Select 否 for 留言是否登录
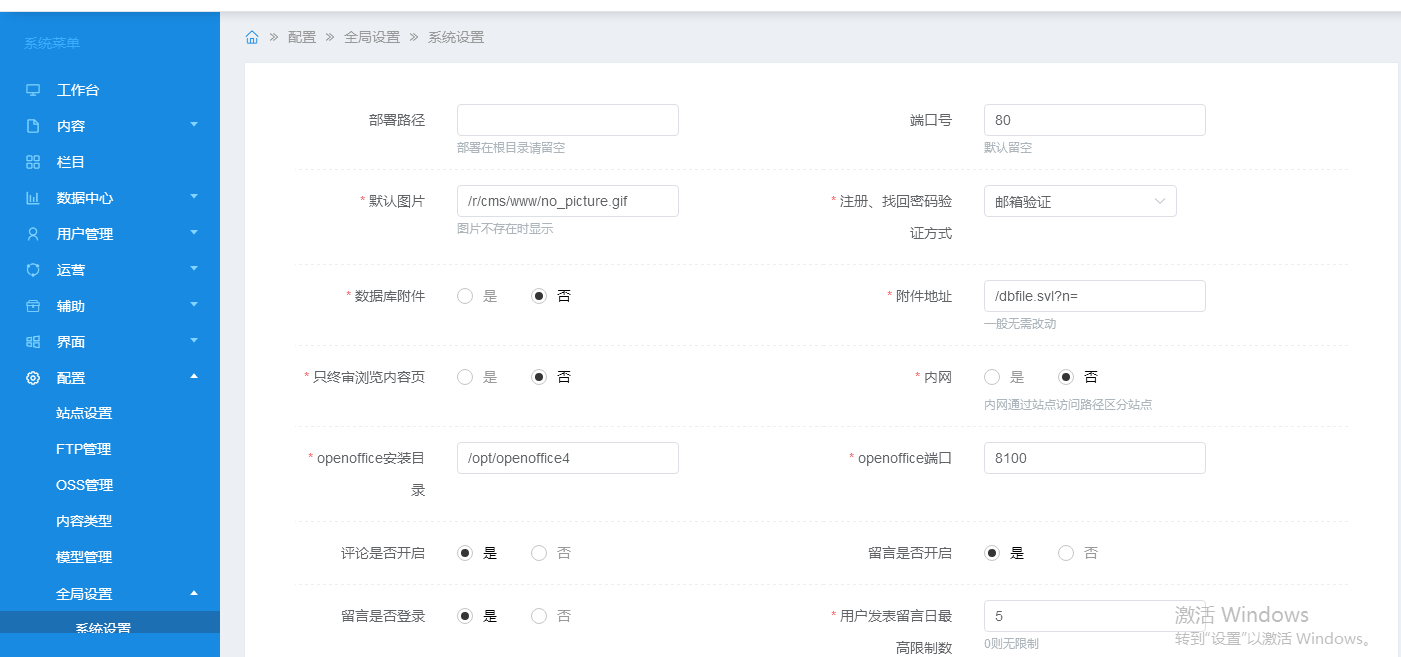 539,616
